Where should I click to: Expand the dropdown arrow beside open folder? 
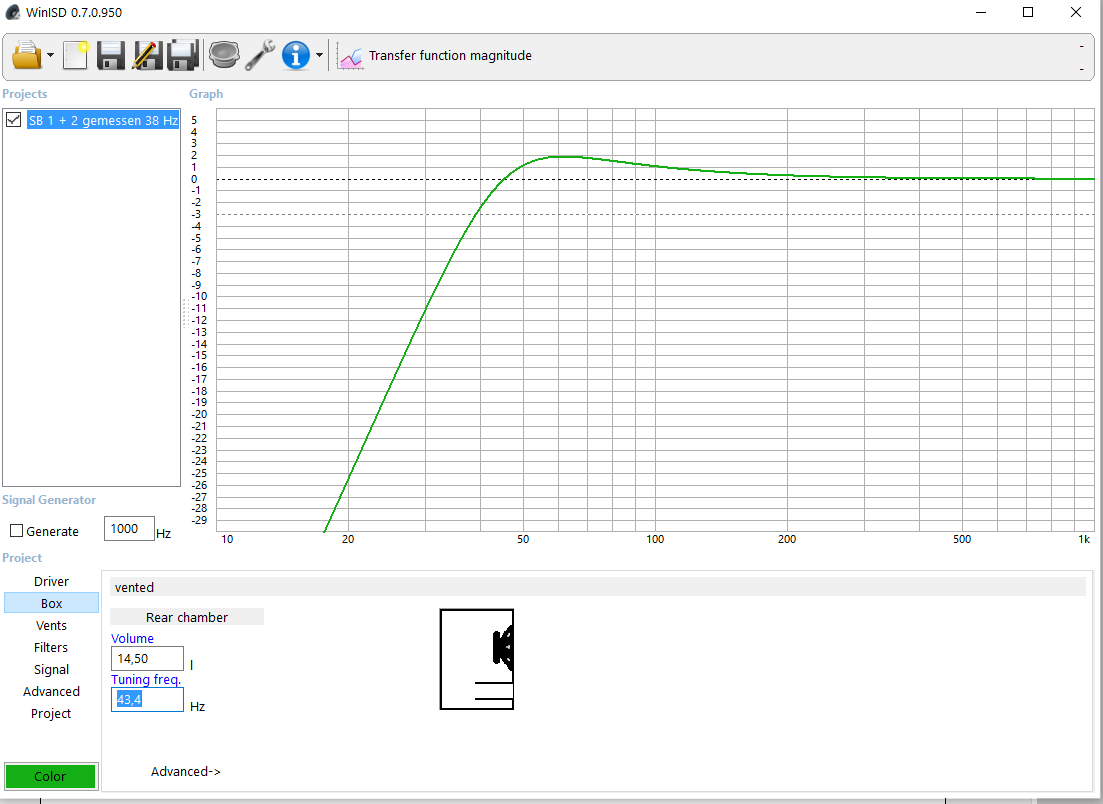50,56
